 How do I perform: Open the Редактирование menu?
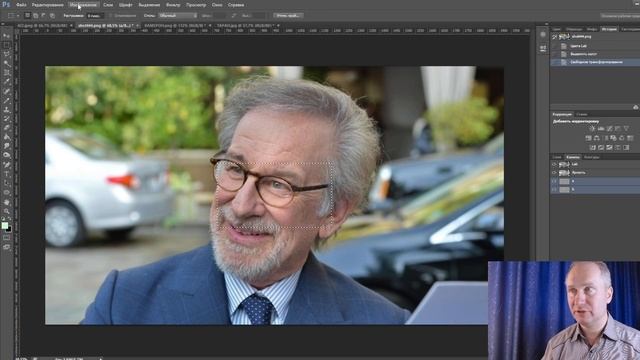47,5
